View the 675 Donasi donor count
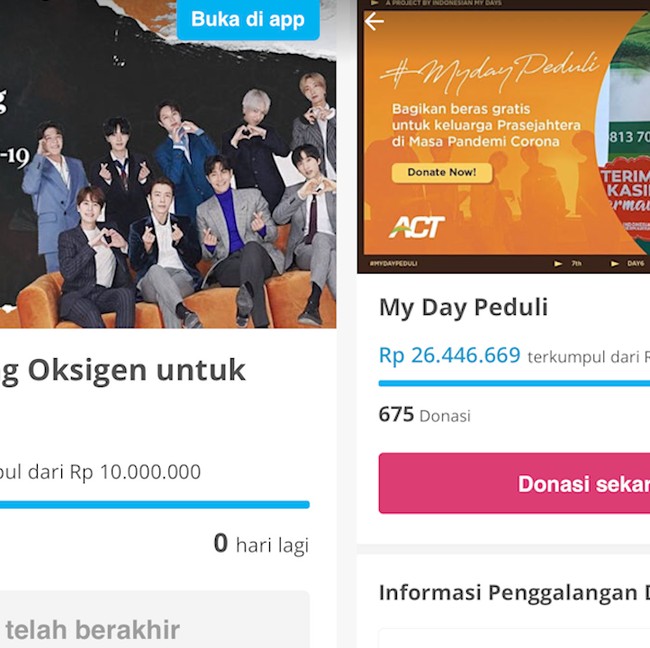This screenshot has width=650, height=648. pyautogui.click(x=424, y=414)
